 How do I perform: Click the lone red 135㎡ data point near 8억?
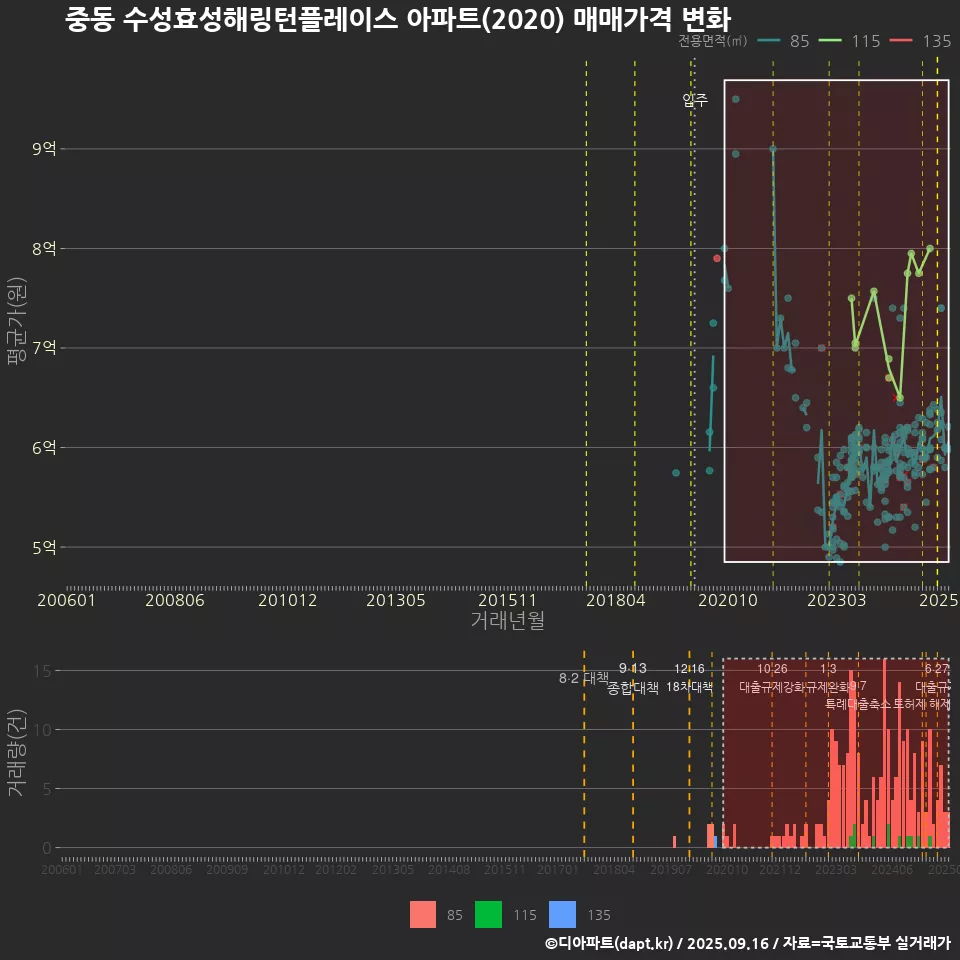click(x=717, y=258)
